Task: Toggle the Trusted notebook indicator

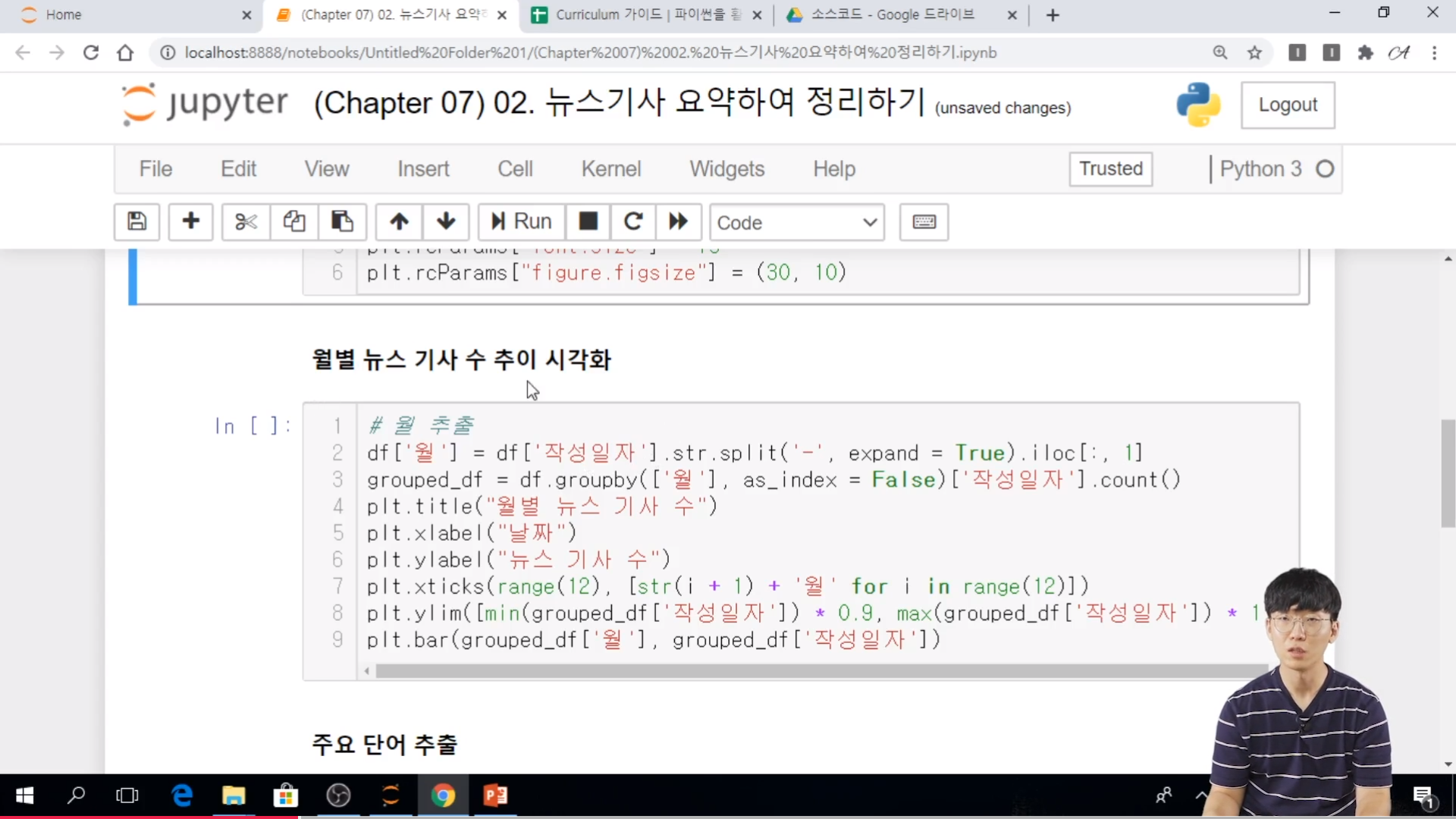Action: click(1110, 168)
